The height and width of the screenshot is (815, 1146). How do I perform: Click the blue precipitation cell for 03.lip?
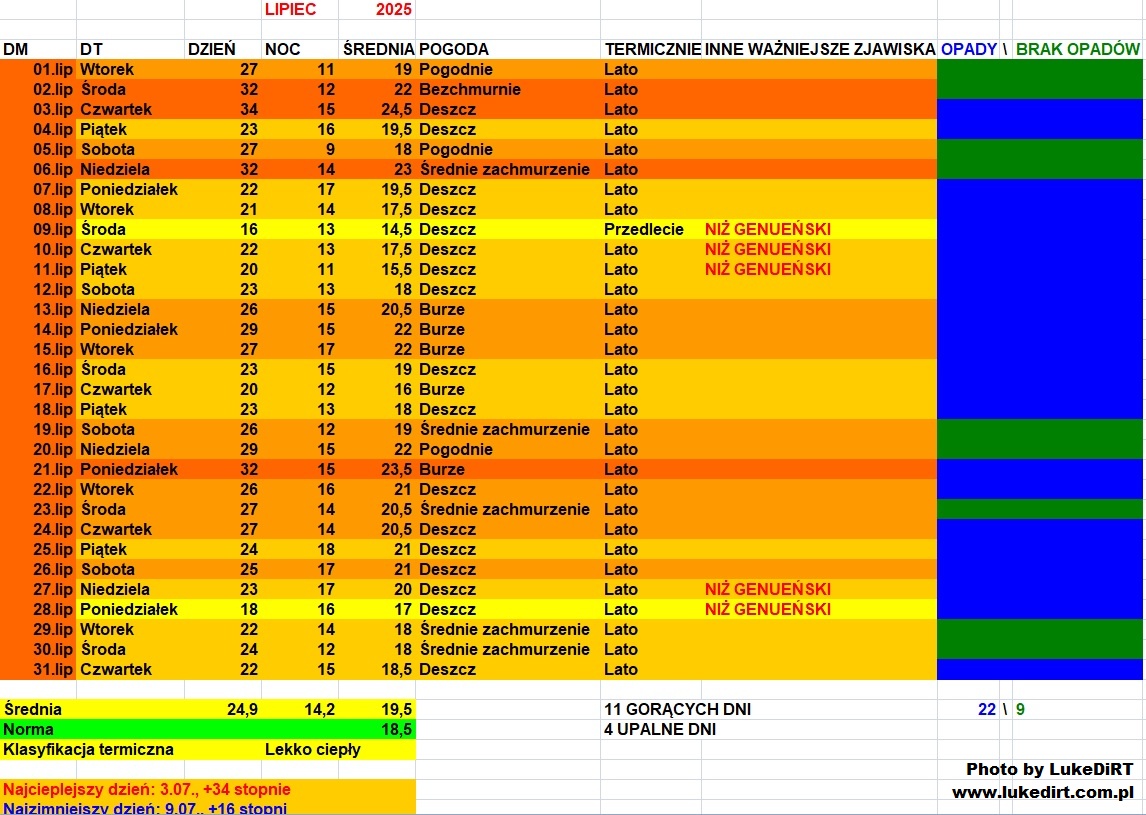click(1040, 109)
